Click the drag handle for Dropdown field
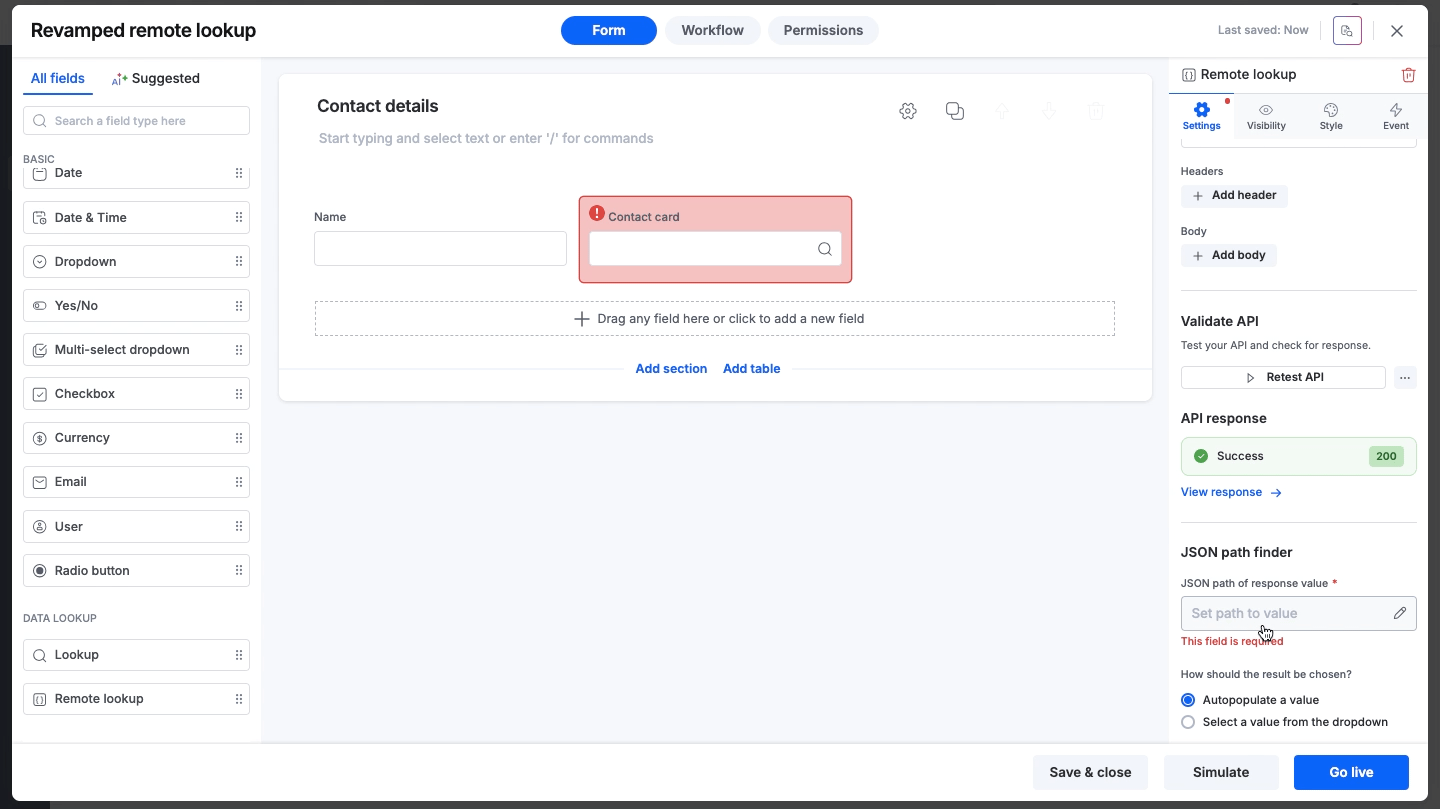Image resolution: width=1440 pixels, height=809 pixels. coord(239,262)
